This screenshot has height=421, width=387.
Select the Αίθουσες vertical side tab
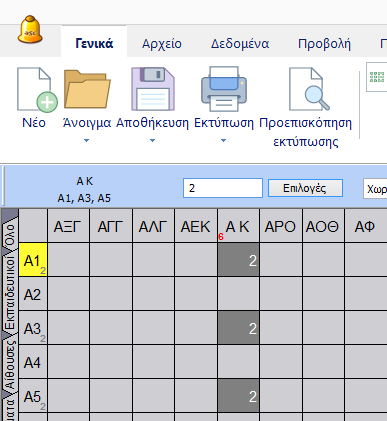click(x=10, y=366)
